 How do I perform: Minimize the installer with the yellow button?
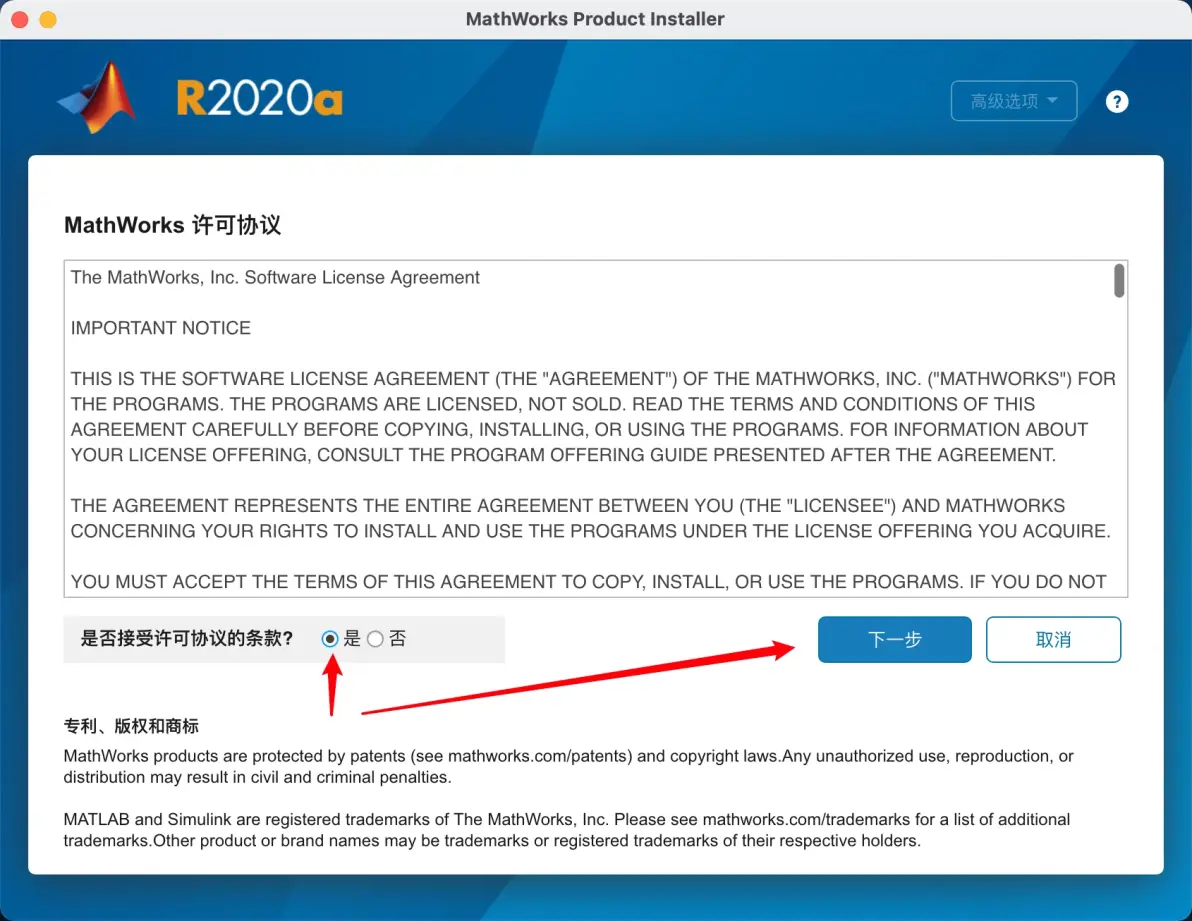click(x=48, y=19)
